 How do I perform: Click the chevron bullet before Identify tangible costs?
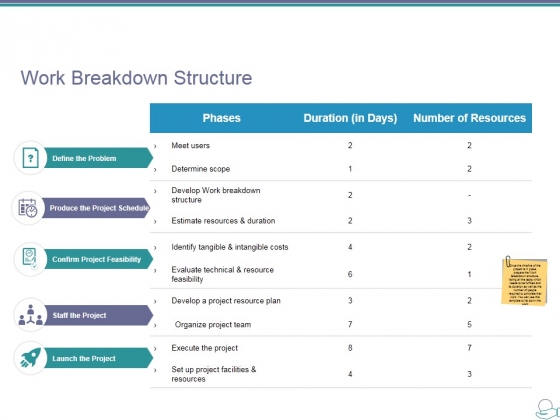click(x=155, y=248)
